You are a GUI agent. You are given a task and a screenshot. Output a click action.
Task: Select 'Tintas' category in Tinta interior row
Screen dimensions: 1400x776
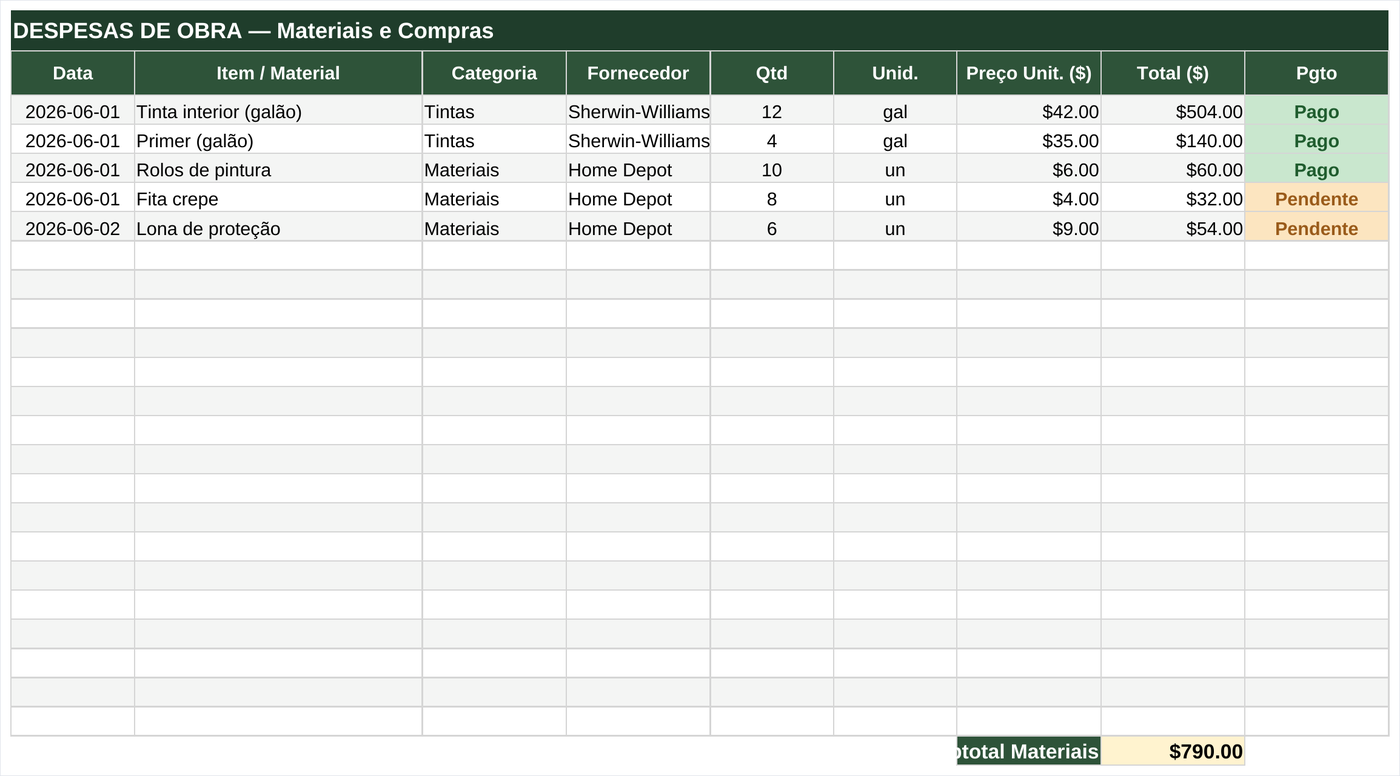pos(494,111)
